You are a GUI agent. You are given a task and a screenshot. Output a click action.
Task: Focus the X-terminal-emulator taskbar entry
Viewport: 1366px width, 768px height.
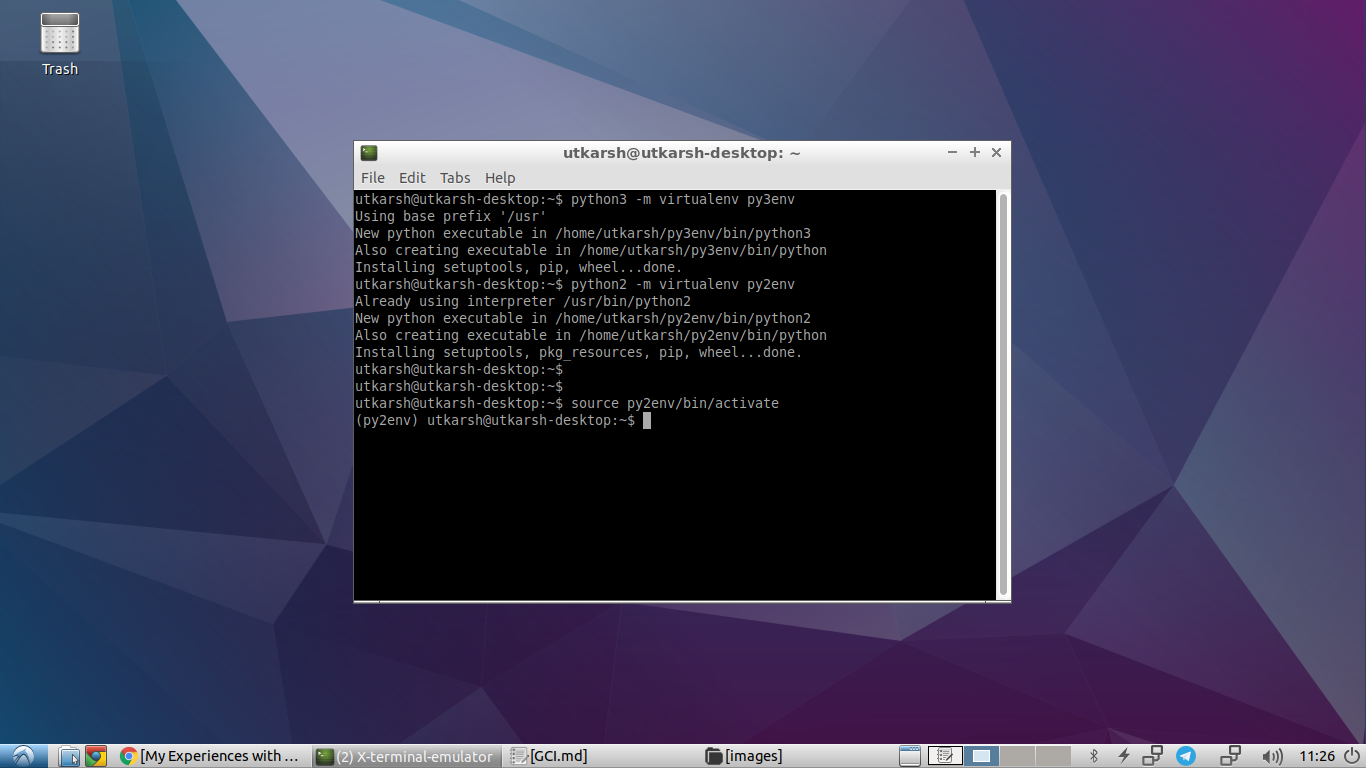(x=405, y=756)
